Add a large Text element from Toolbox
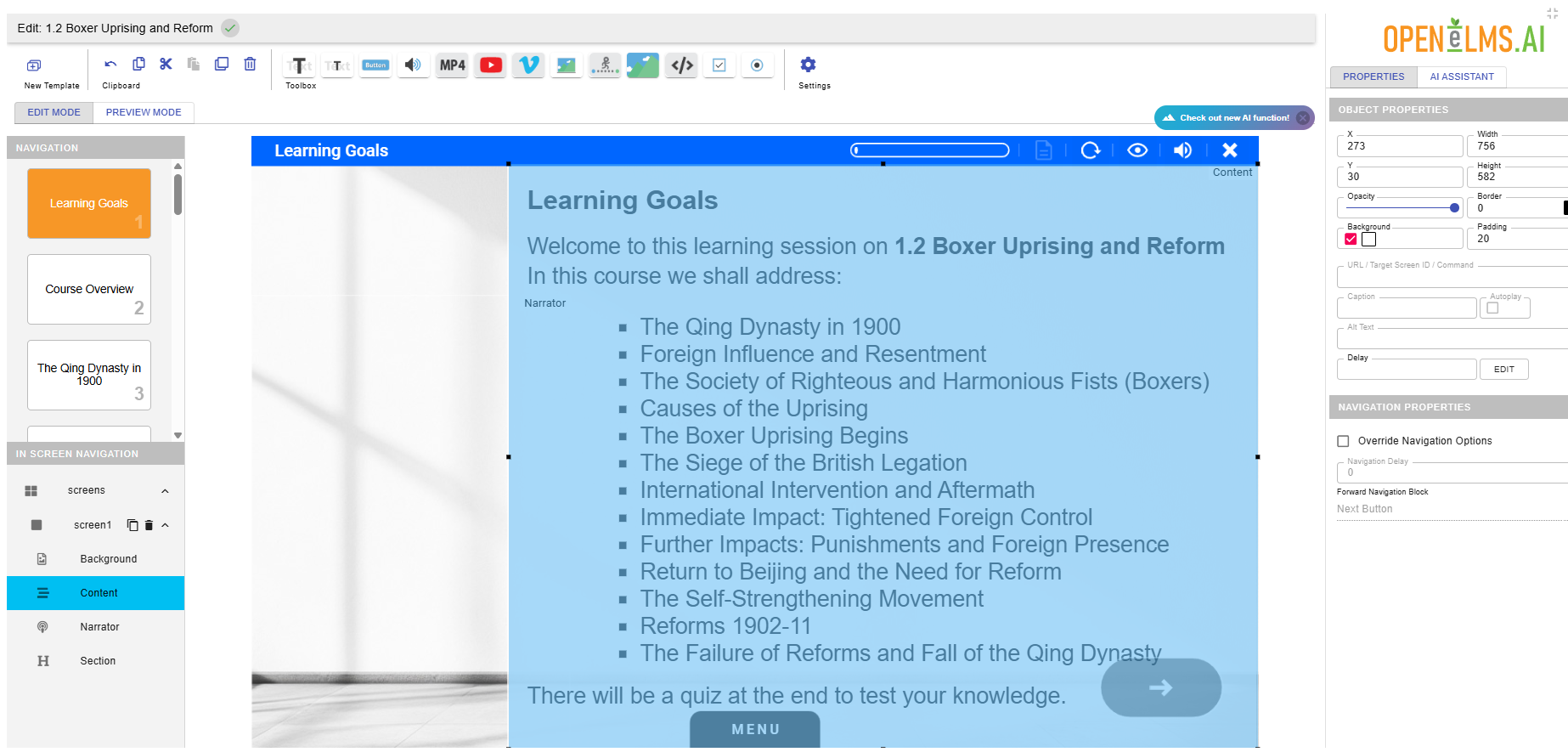Screen dimensions: 1568x752 (x=299, y=65)
